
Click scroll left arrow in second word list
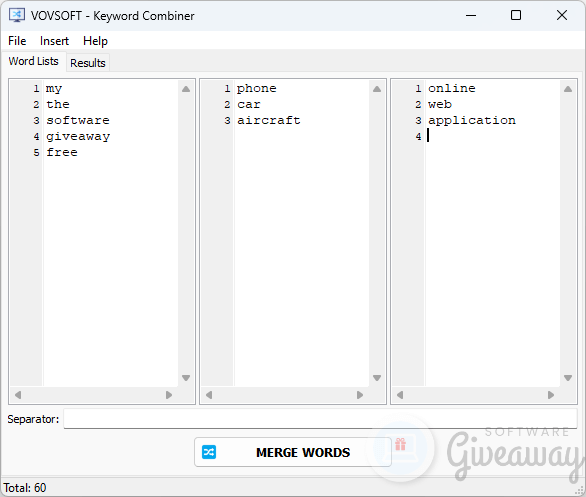pos(209,395)
